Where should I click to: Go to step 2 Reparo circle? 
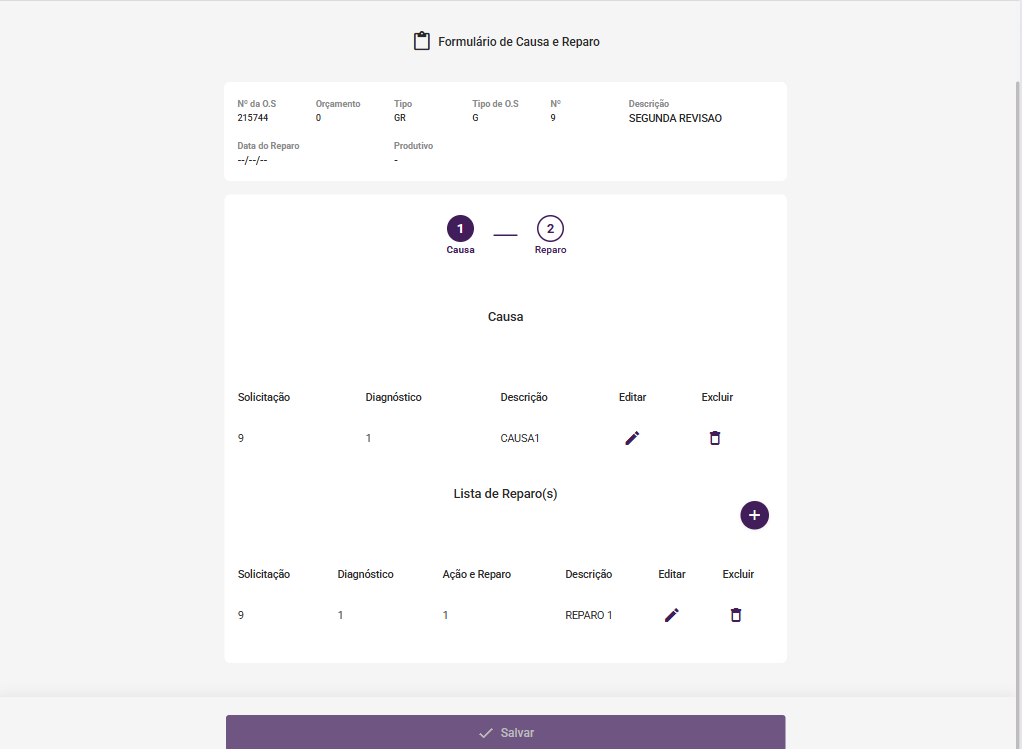point(550,229)
